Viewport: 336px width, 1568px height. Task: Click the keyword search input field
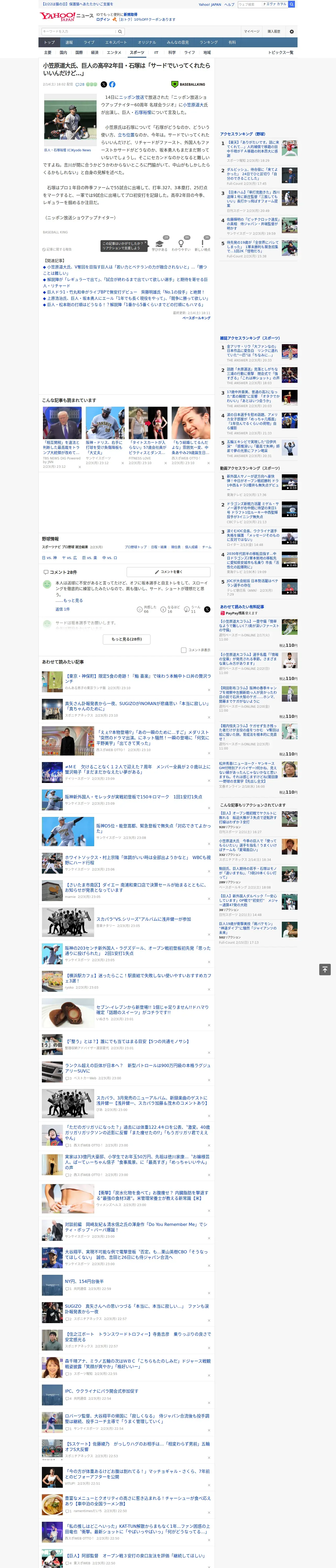click(x=79, y=31)
